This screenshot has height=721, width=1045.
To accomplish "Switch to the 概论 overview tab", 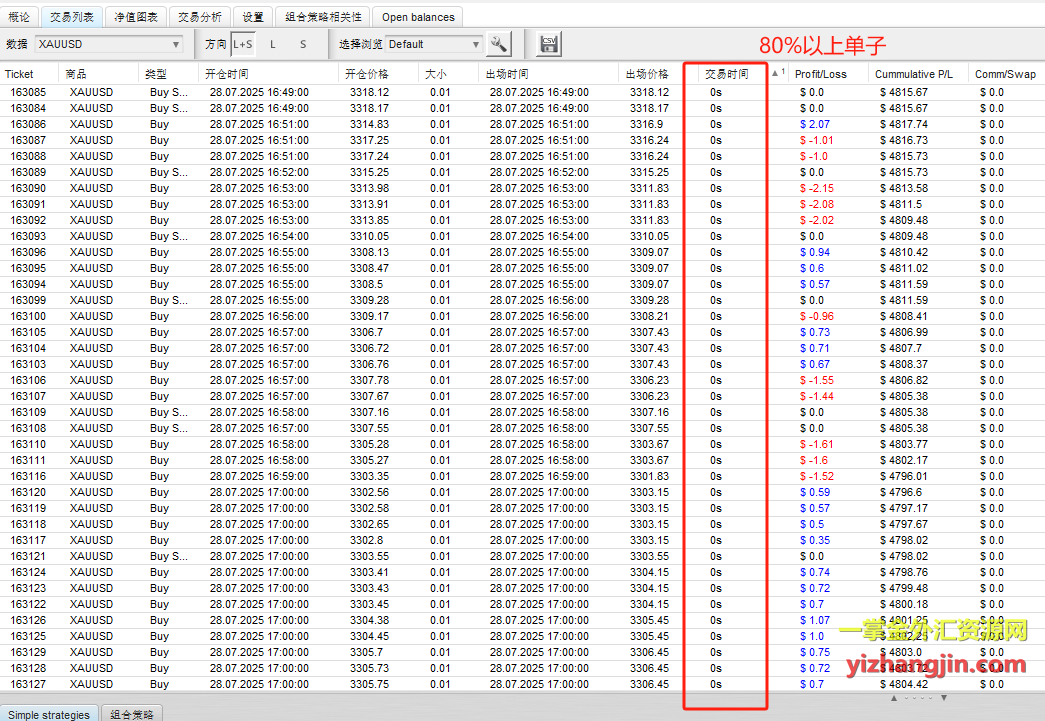I will click(19, 17).
